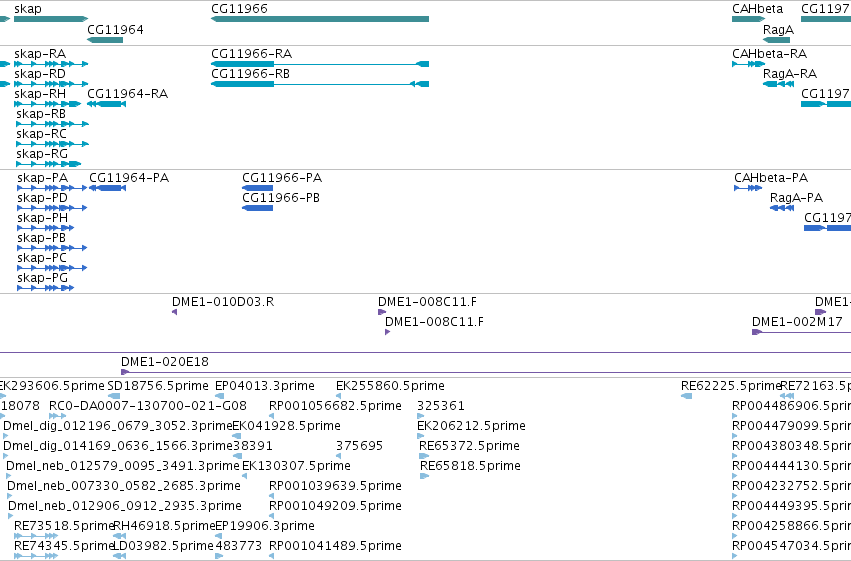Select EK130307.5prime
Screen dimensions: 851x561
(245, 476)
